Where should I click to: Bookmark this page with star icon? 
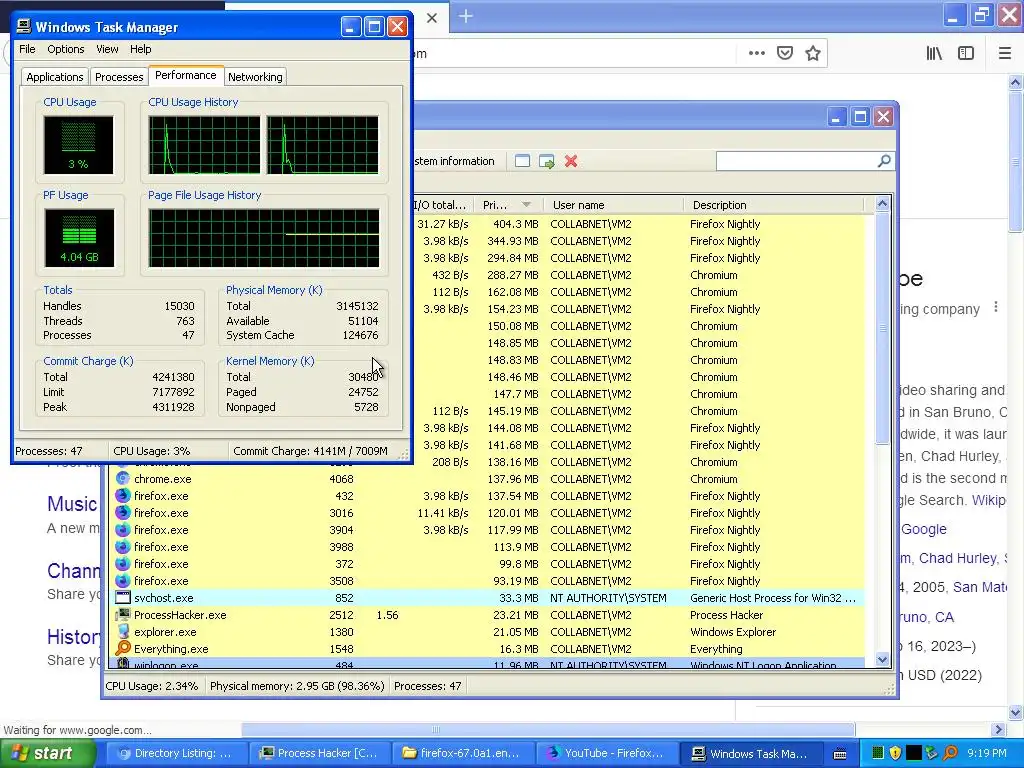click(812, 53)
